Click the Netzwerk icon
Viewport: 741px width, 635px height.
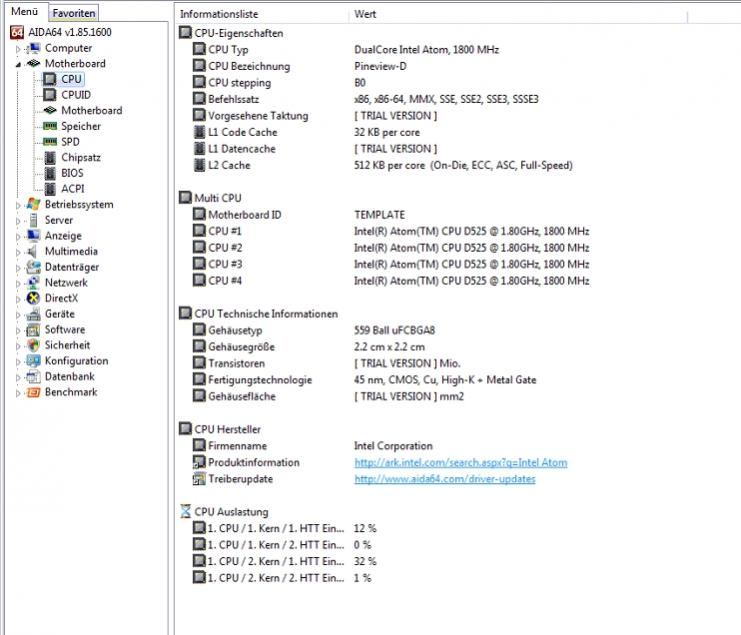point(33,283)
